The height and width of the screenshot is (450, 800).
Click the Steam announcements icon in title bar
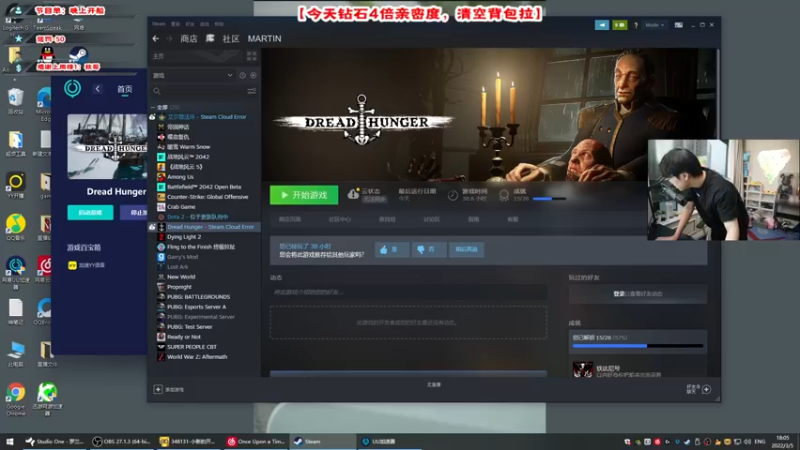tap(602, 25)
